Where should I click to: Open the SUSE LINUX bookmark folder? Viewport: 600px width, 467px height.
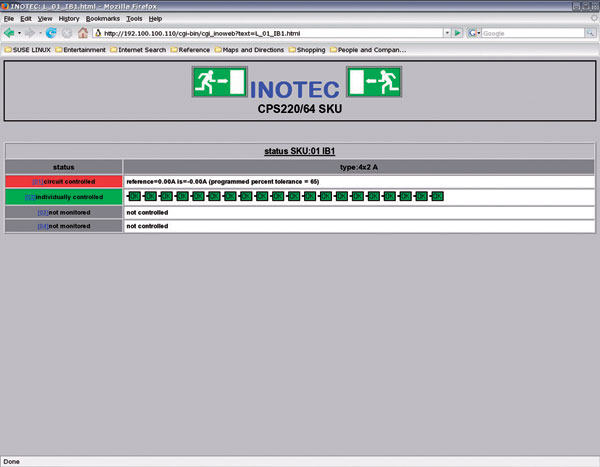tap(28, 49)
